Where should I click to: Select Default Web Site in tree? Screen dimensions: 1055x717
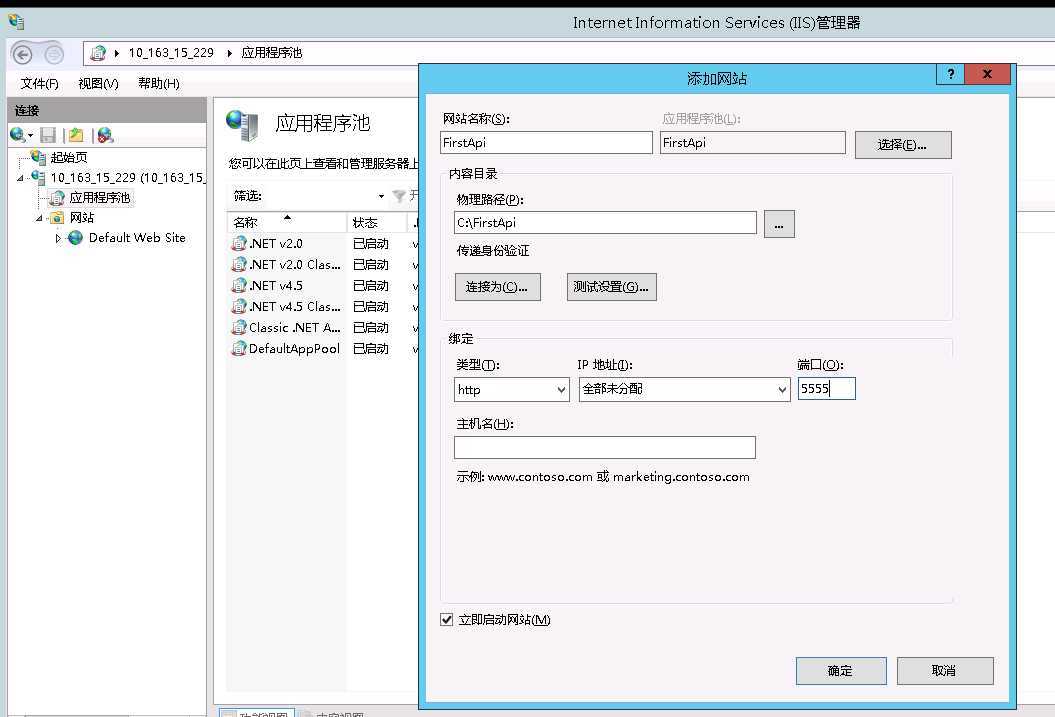(x=137, y=237)
